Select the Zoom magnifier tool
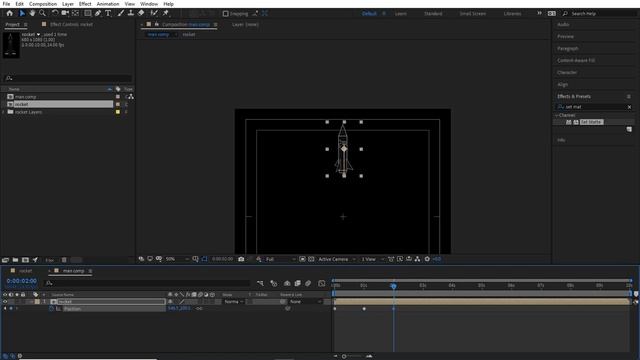 [x=42, y=13]
